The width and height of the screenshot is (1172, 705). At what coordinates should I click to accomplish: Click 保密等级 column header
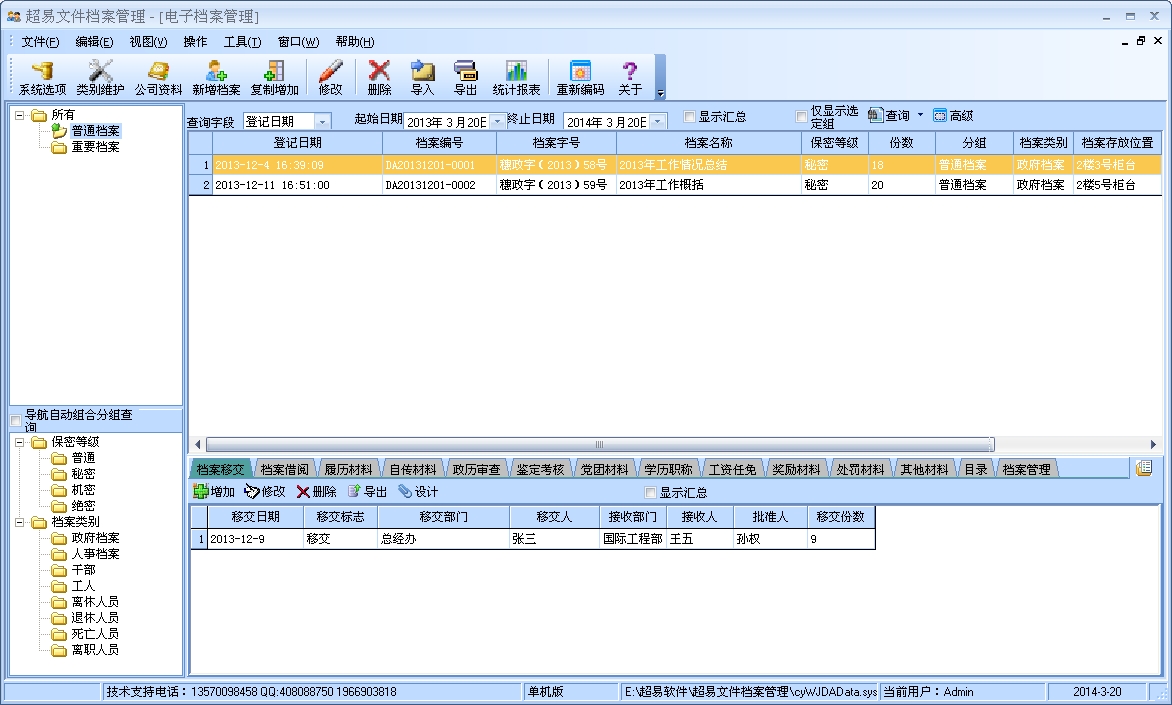point(834,143)
